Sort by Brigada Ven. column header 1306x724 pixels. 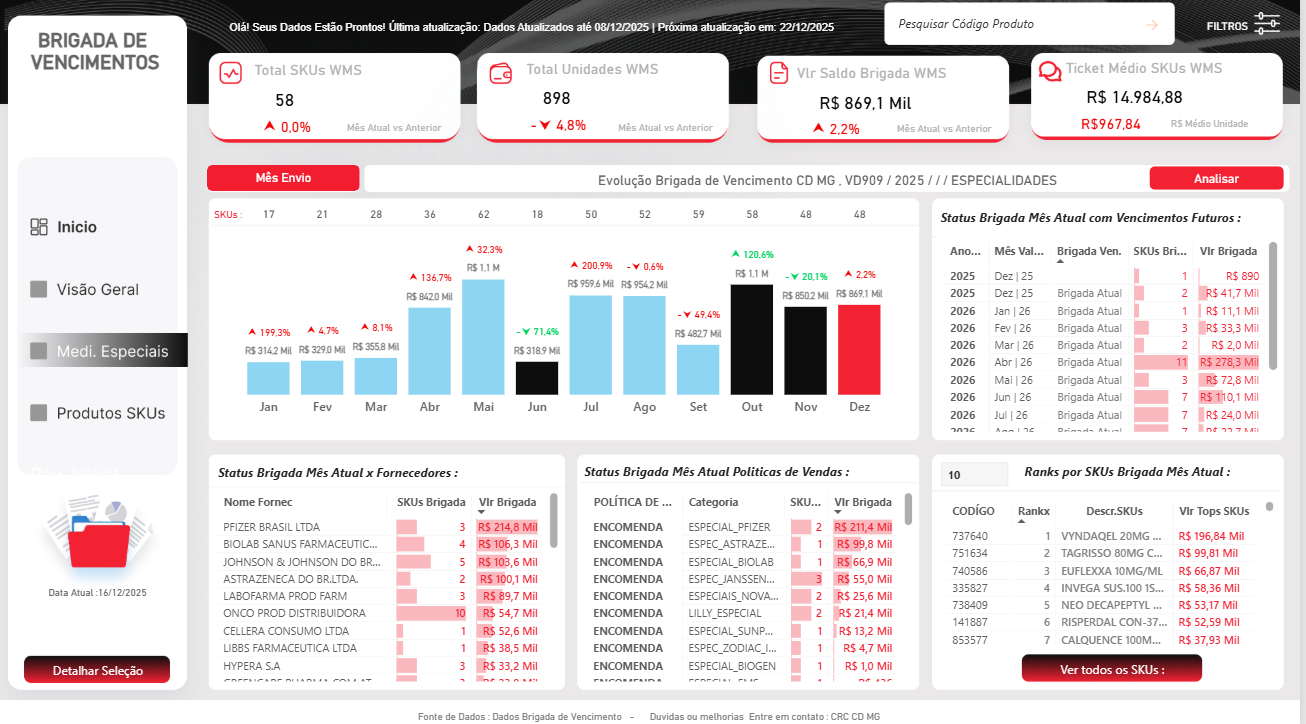1089,251
